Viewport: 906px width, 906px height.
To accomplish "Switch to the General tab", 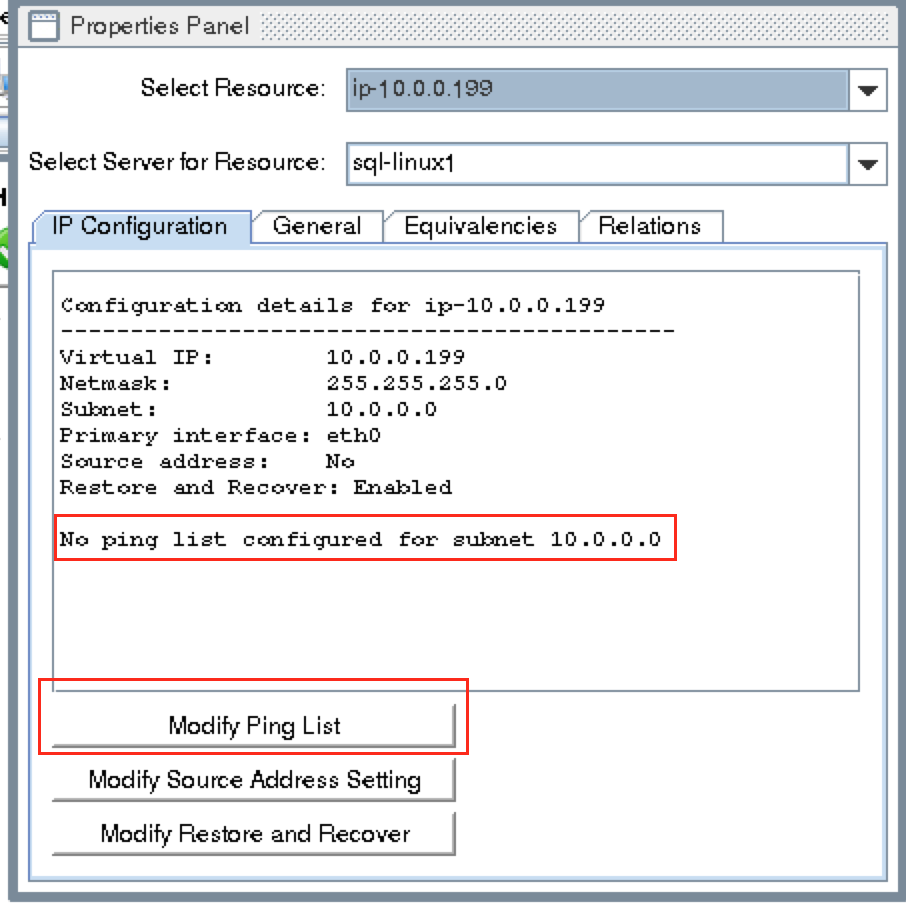I will 317,226.
